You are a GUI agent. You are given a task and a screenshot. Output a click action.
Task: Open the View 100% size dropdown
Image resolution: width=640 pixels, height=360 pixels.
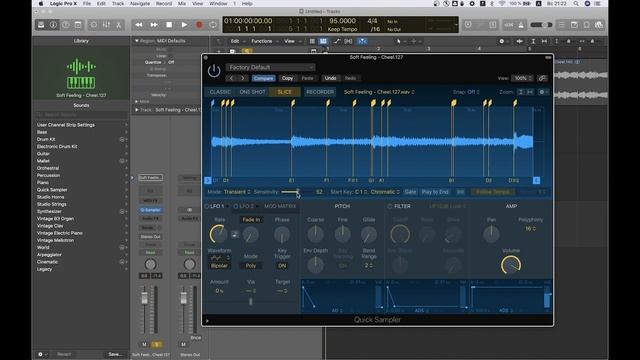click(x=522, y=78)
